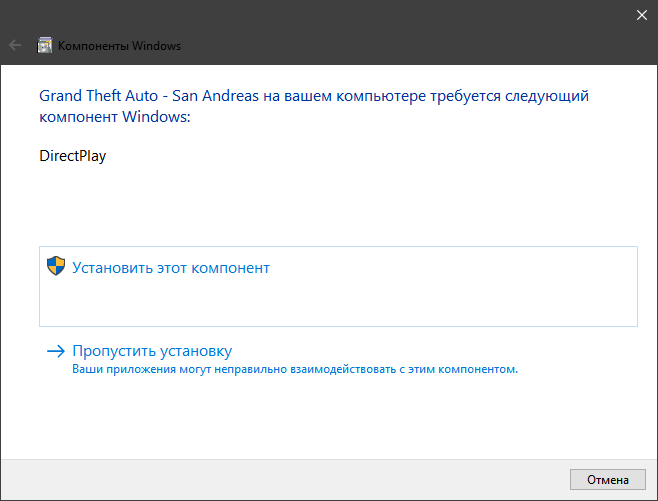Click the blue arrow next to Пропустить установку
Viewport: 658px width, 501px height.
(56, 351)
